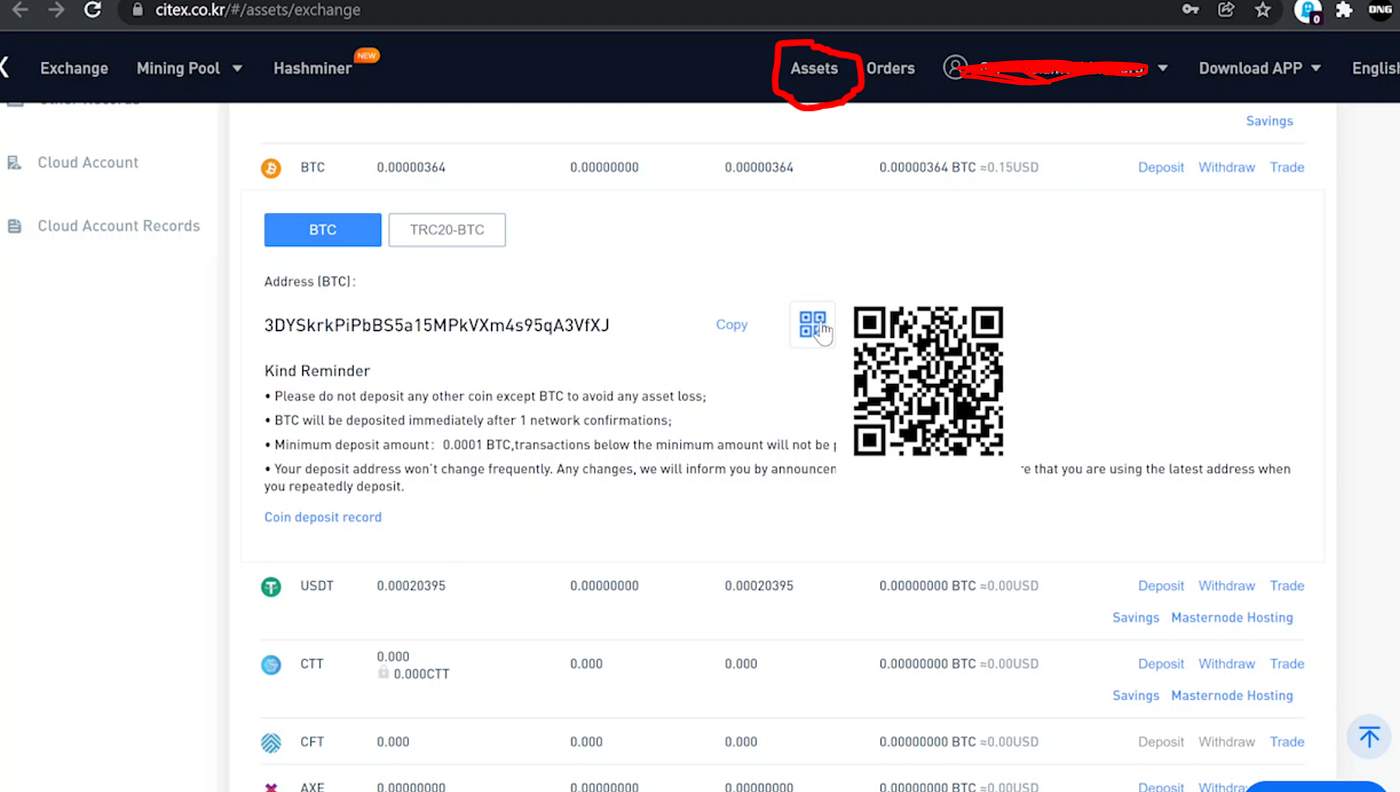Screen dimensions: 1400x792
Task: Click Withdraw in the USDT row
Action: (x=1227, y=586)
